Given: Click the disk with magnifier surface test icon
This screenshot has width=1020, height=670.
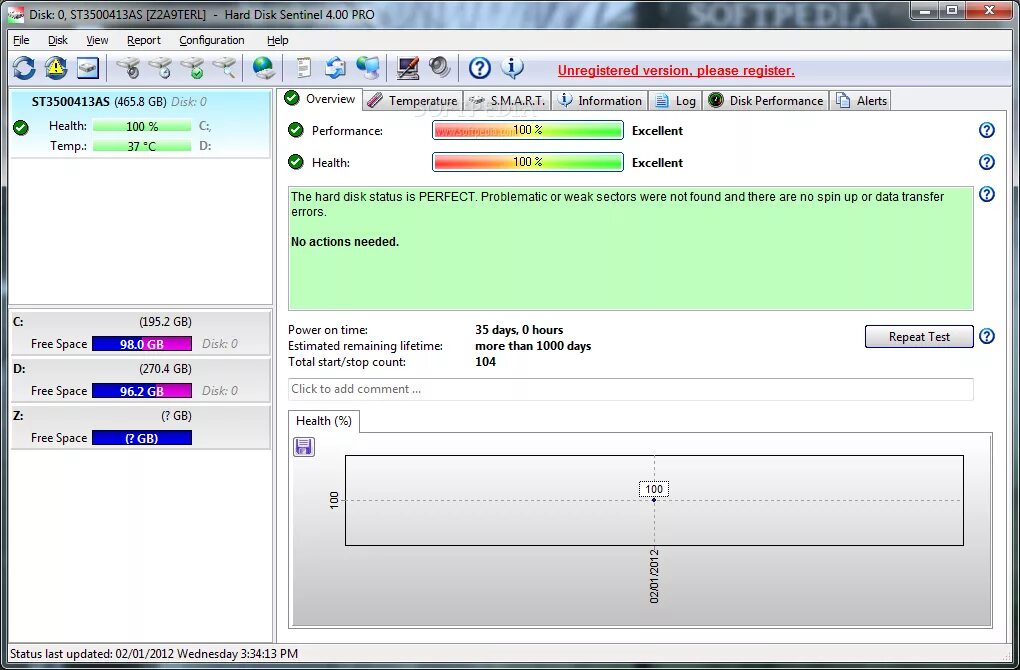Looking at the screenshot, I should point(224,68).
